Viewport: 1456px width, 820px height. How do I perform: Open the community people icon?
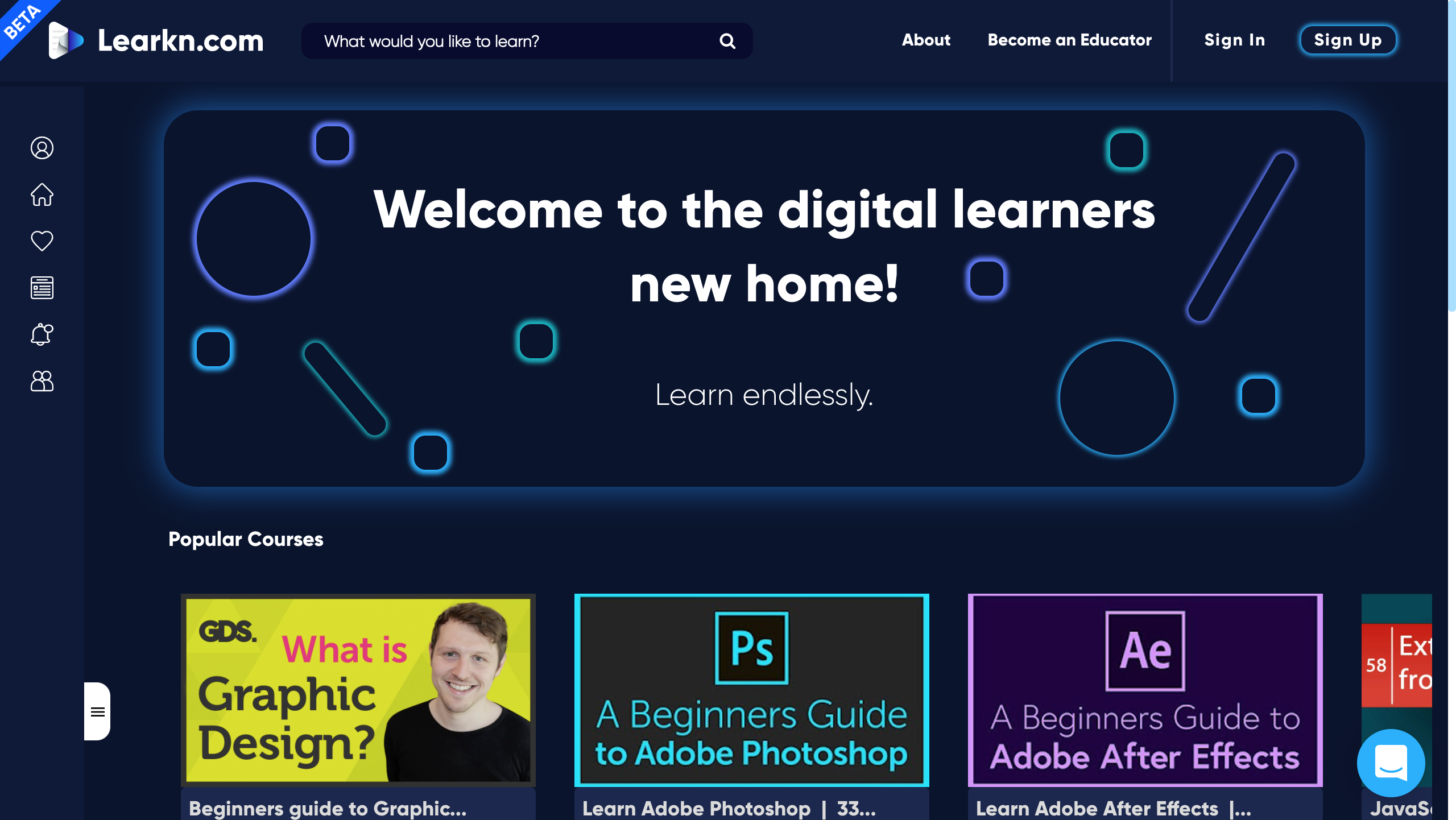[42, 381]
